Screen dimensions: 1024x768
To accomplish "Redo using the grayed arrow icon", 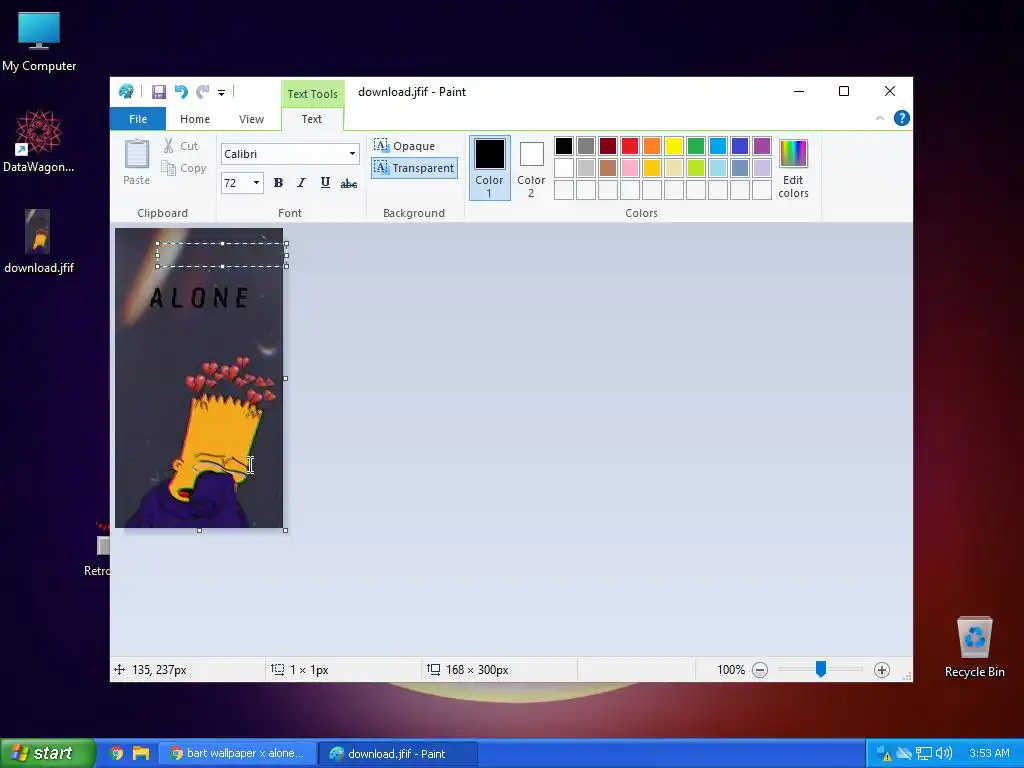I will point(203,92).
